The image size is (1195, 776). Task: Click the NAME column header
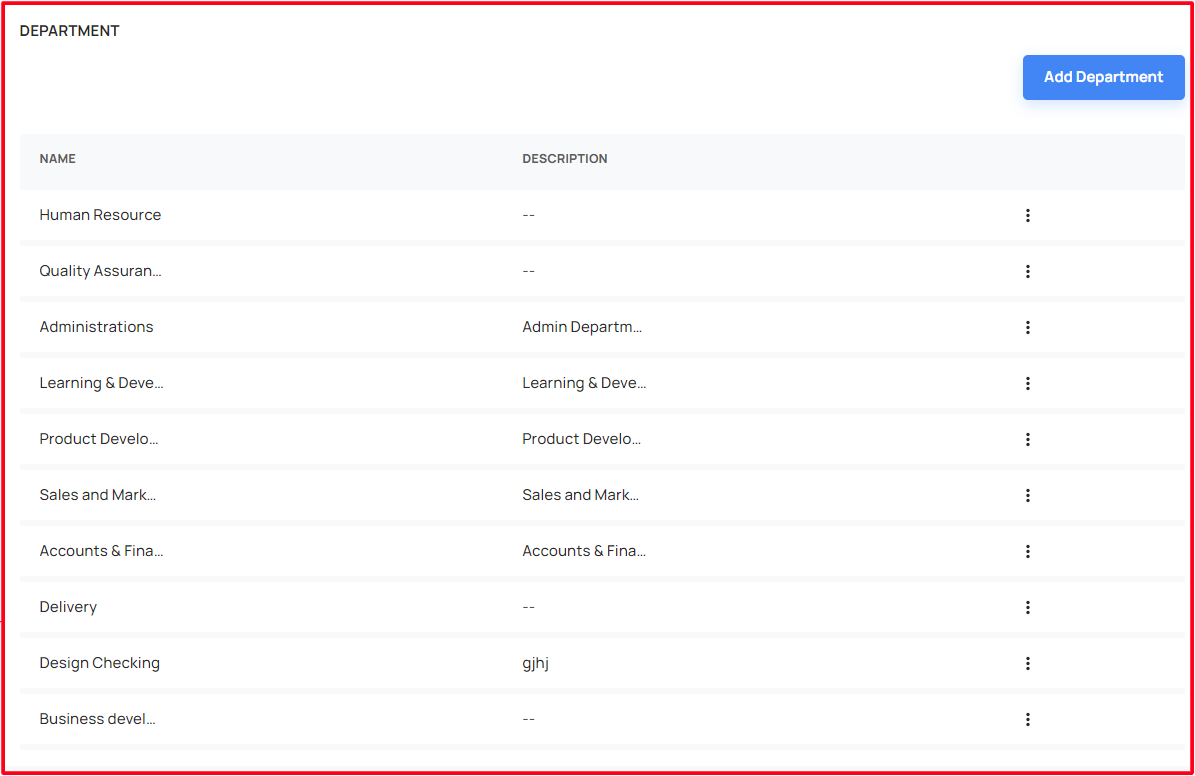point(57,159)
